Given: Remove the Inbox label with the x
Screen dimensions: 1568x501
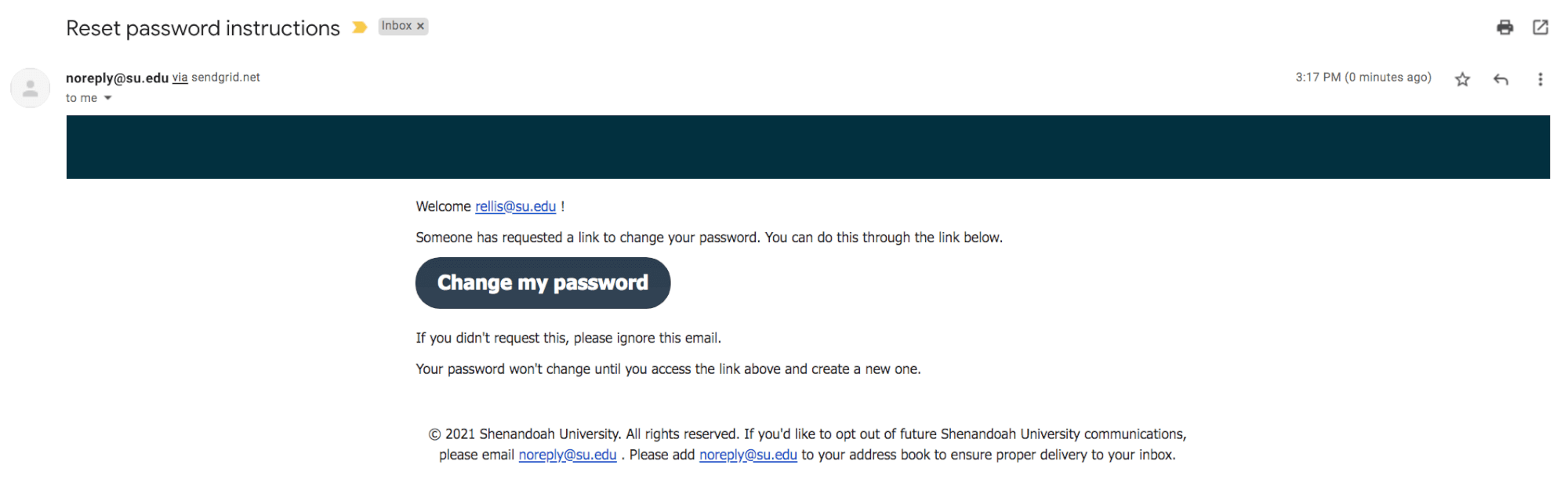Looking at the screenshot, I should pyautogui.click(x=421, y=27).
